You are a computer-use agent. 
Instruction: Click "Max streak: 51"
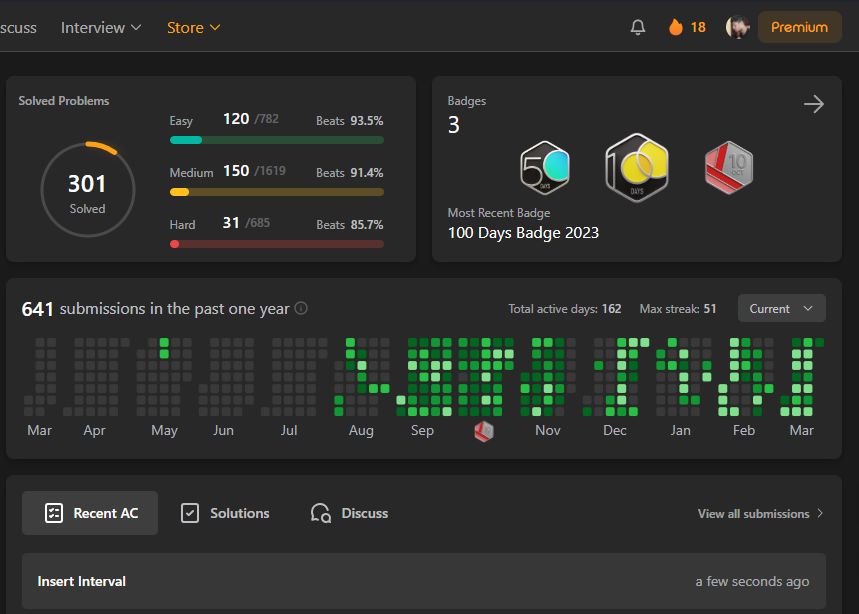pos(678,309)
